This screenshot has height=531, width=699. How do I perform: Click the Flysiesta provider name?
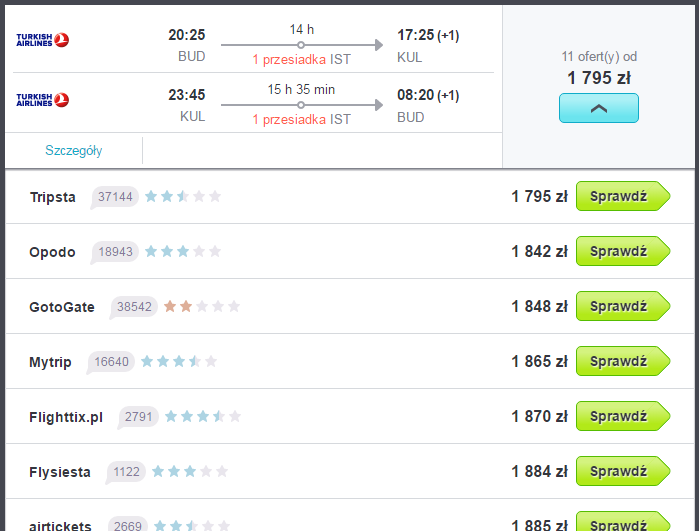pyautogui.click(x=60, y=472)
